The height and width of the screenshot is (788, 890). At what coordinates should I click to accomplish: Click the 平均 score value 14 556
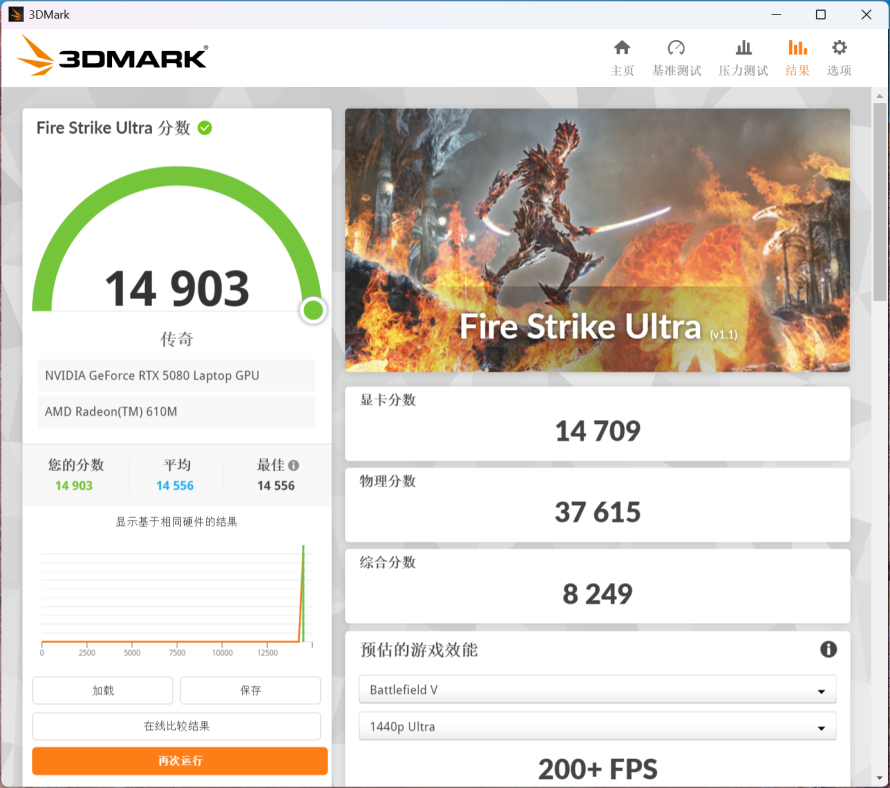[x=175, y=485]
